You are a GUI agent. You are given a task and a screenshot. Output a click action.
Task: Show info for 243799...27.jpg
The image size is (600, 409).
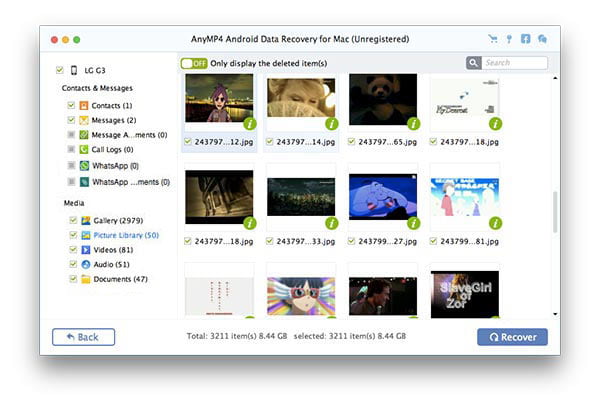414,223
